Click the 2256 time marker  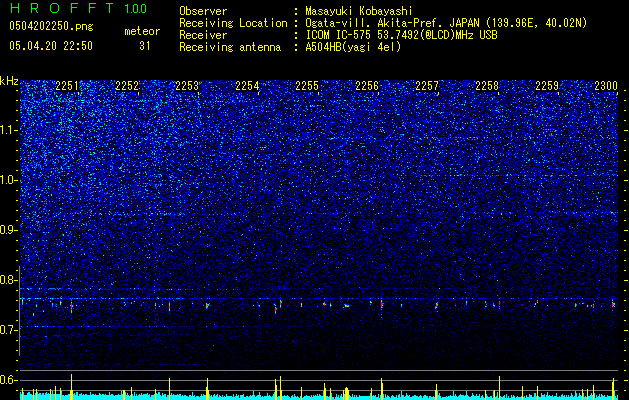point(367,86)
